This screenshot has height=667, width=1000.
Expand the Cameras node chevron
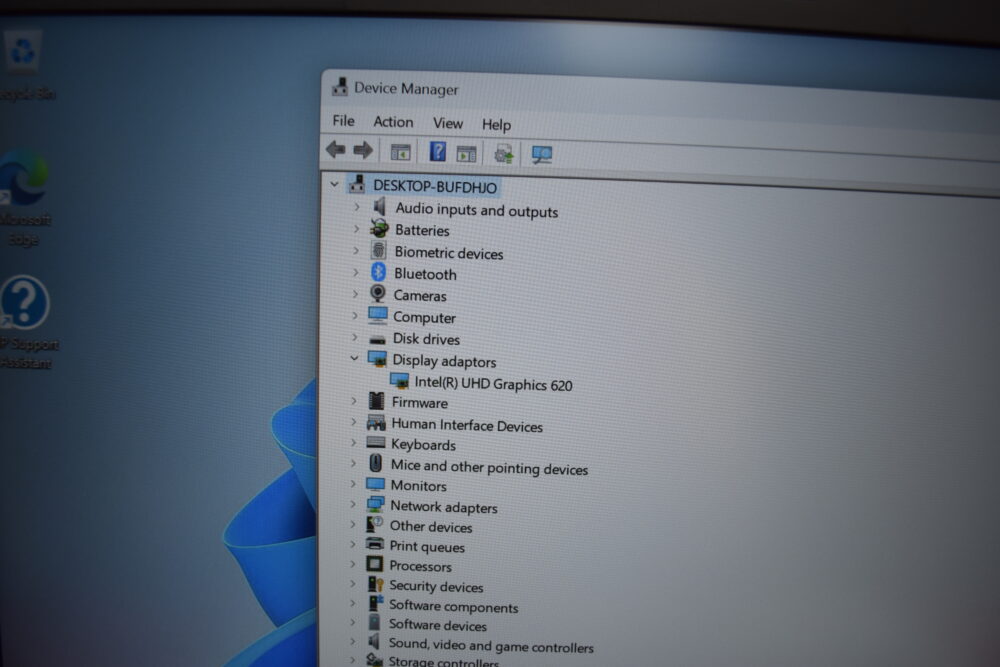coord(355,294)
